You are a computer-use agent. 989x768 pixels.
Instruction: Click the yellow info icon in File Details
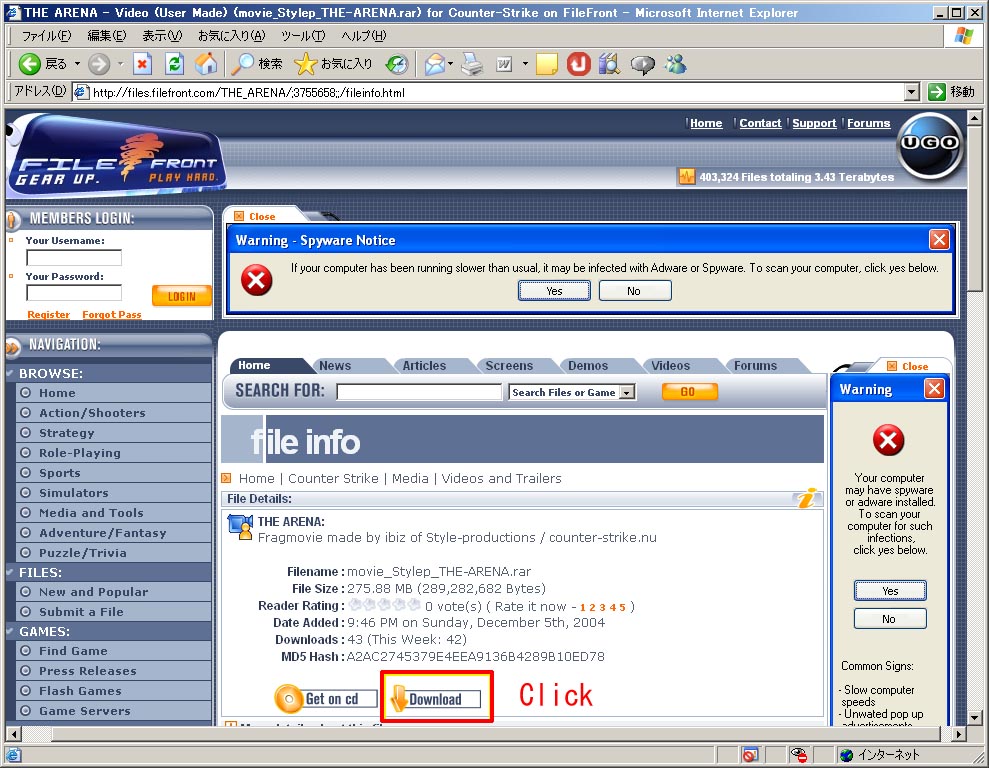pos(807,498)
